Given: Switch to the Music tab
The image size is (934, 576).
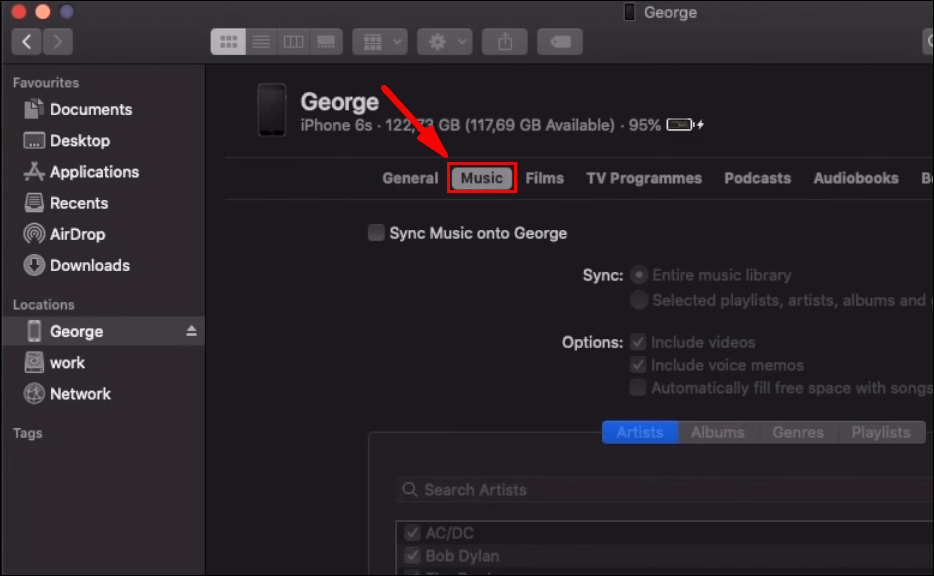Looking at the screenshot, I should (481, 178).
